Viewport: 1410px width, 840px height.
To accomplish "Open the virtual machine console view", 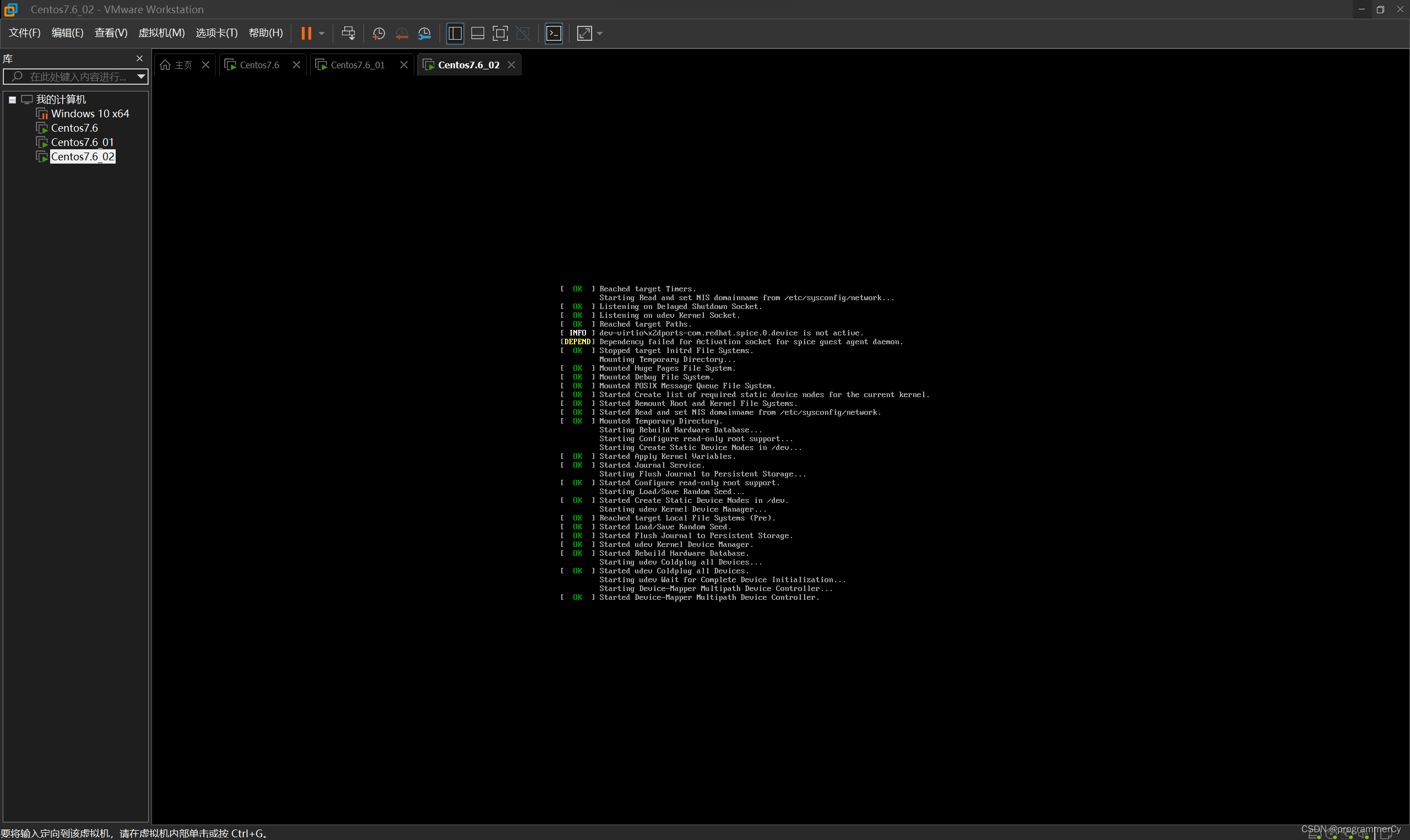I will coord(553,34).
